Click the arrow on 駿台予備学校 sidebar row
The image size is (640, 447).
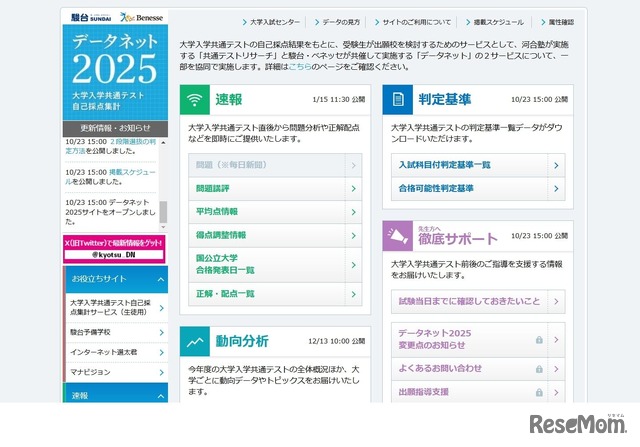162,332
